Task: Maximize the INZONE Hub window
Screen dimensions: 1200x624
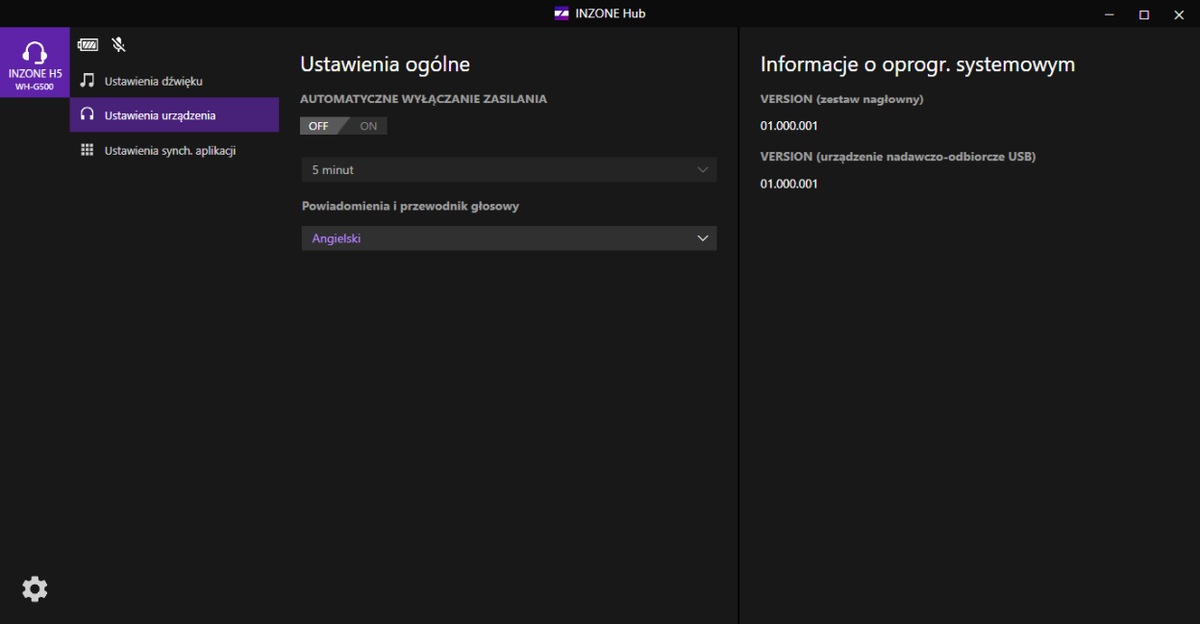Action: 1144,14
